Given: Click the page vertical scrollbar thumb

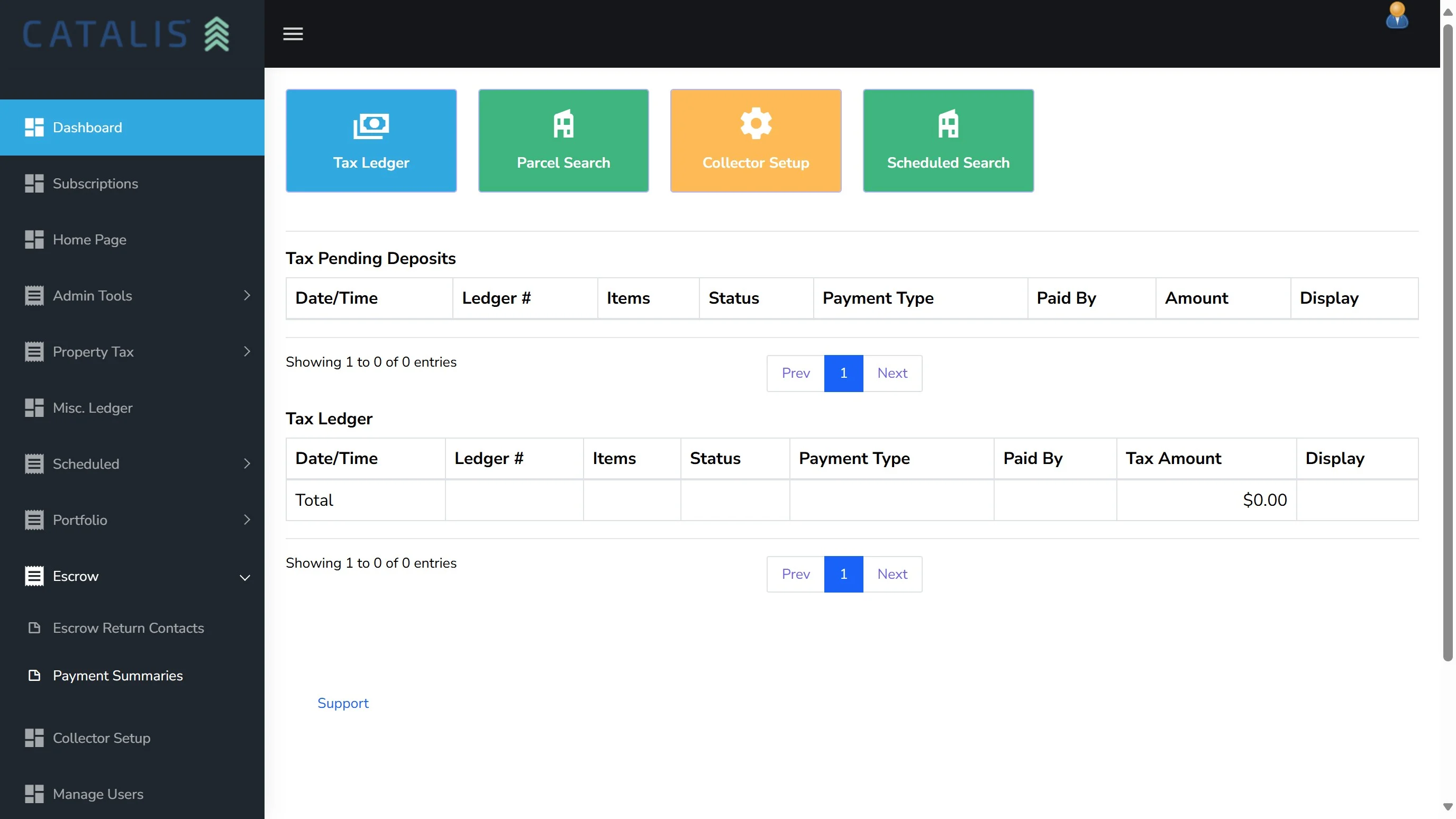Looking at the screenshot, I should (x=1448, y=342).
